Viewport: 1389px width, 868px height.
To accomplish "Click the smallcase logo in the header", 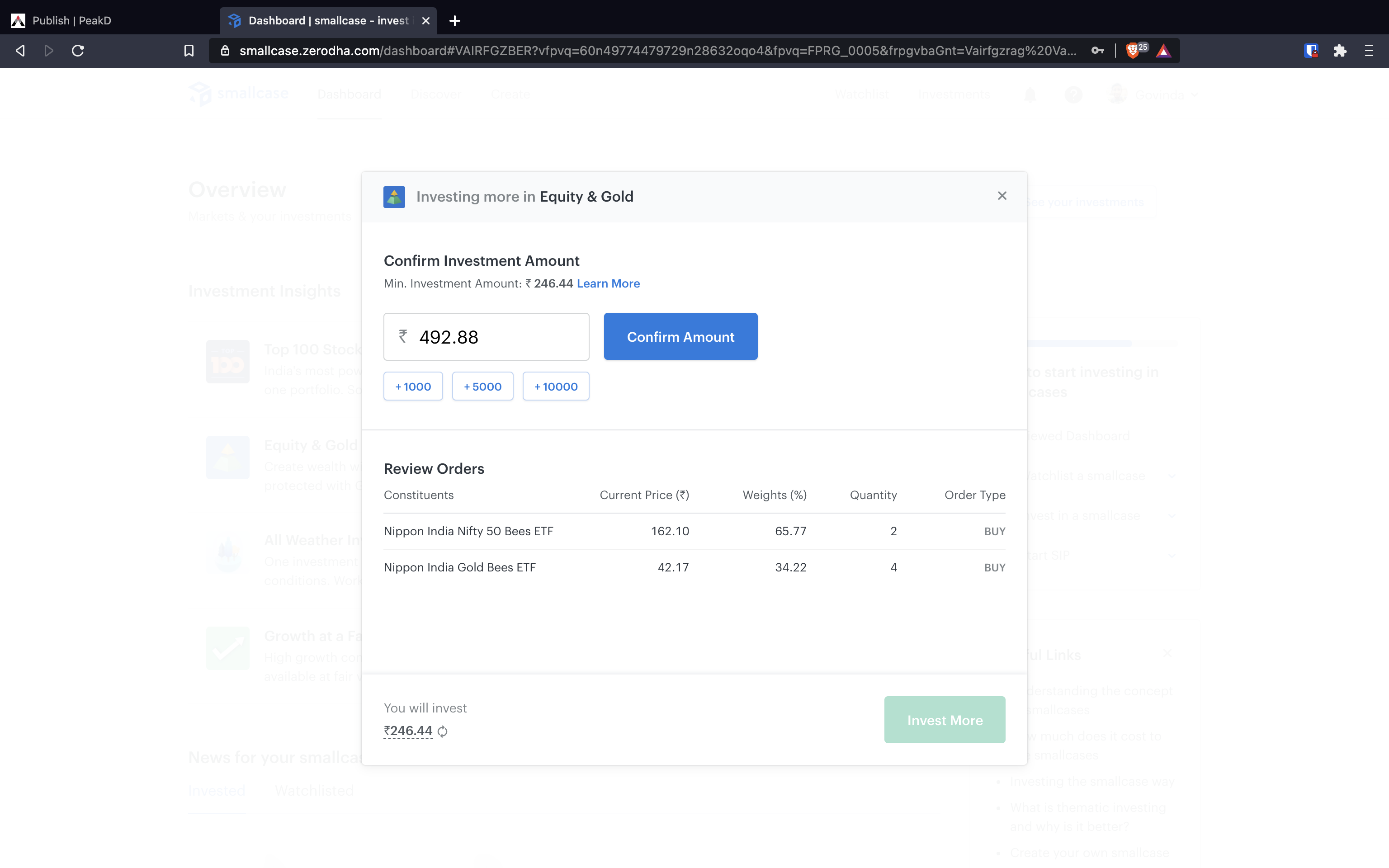I will coord(239,94).
